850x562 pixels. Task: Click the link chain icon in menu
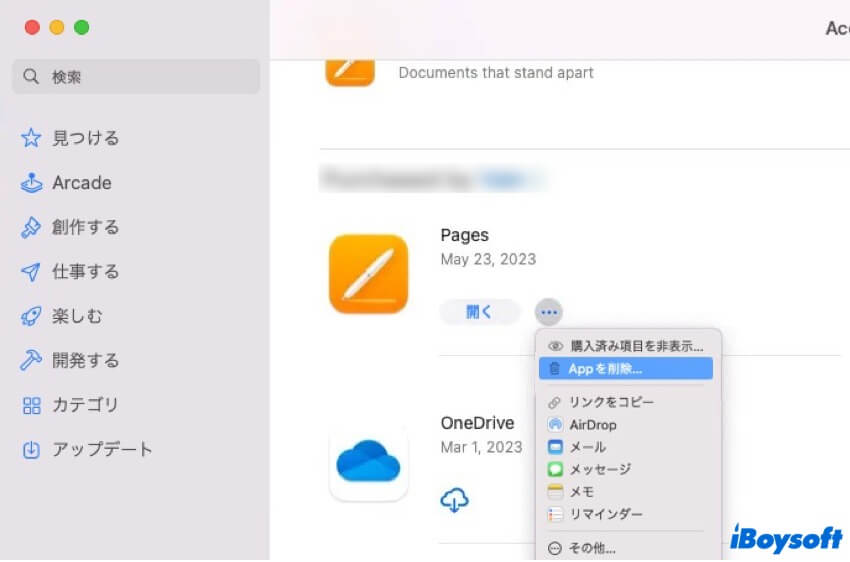point(555,403)
